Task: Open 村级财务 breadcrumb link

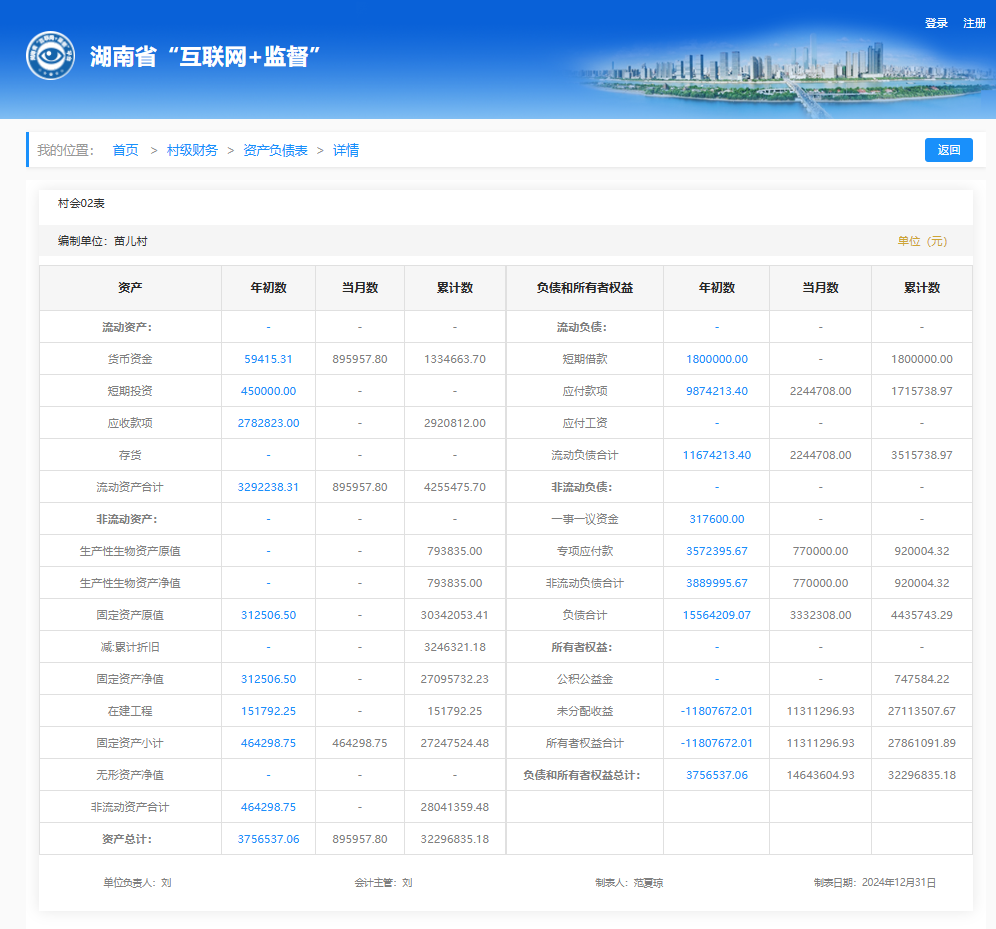Action: pos(192,150)
